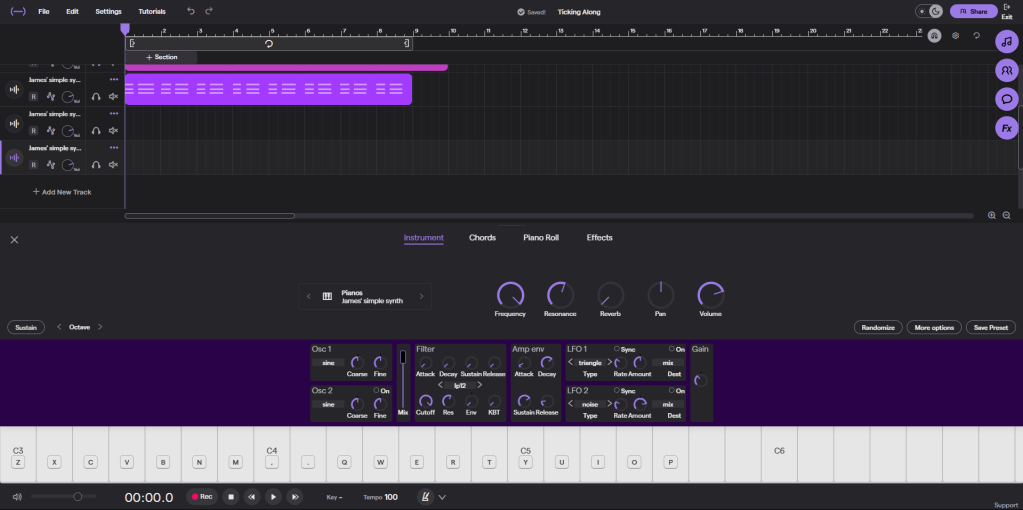Switch to the Piano Roll tab
1023x510 pixels.
[540, 238]
